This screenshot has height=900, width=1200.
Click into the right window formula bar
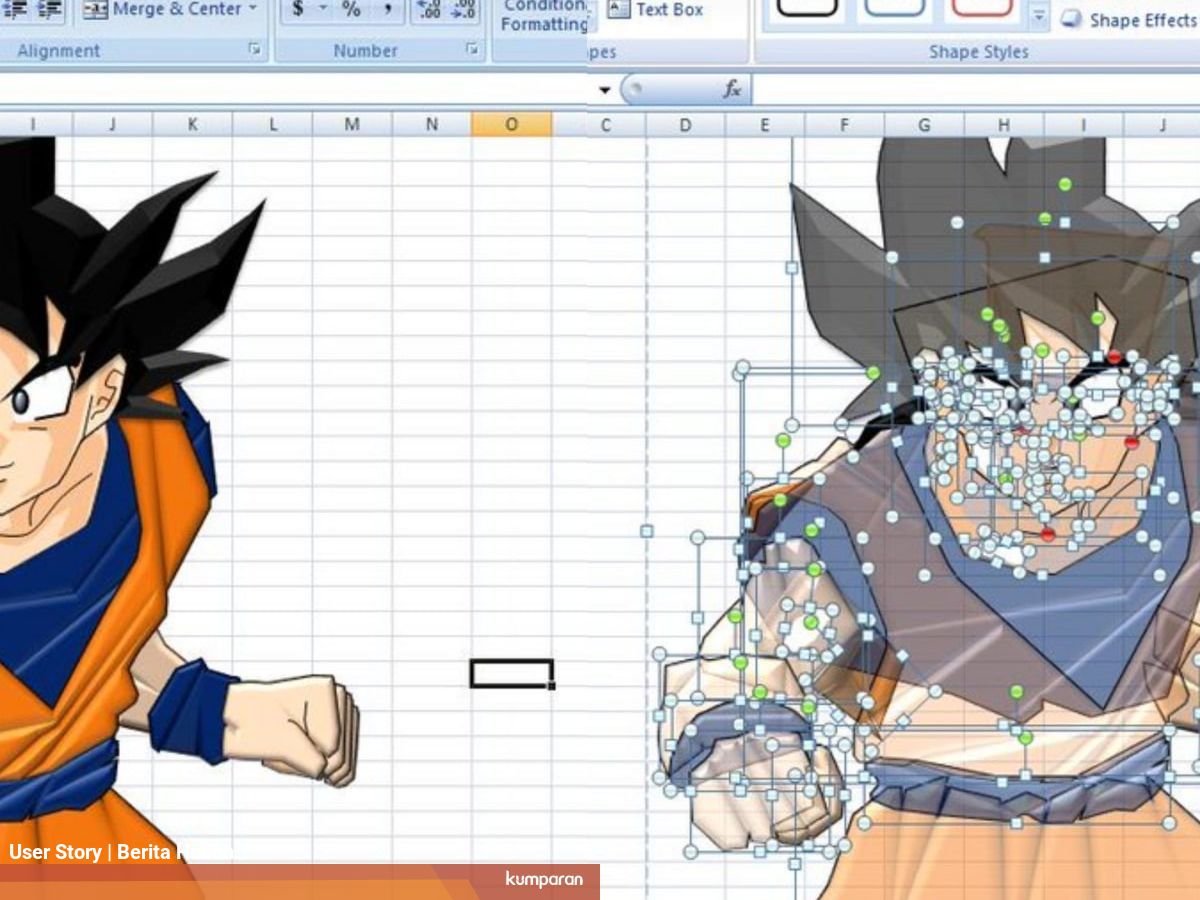pos(975,90)
